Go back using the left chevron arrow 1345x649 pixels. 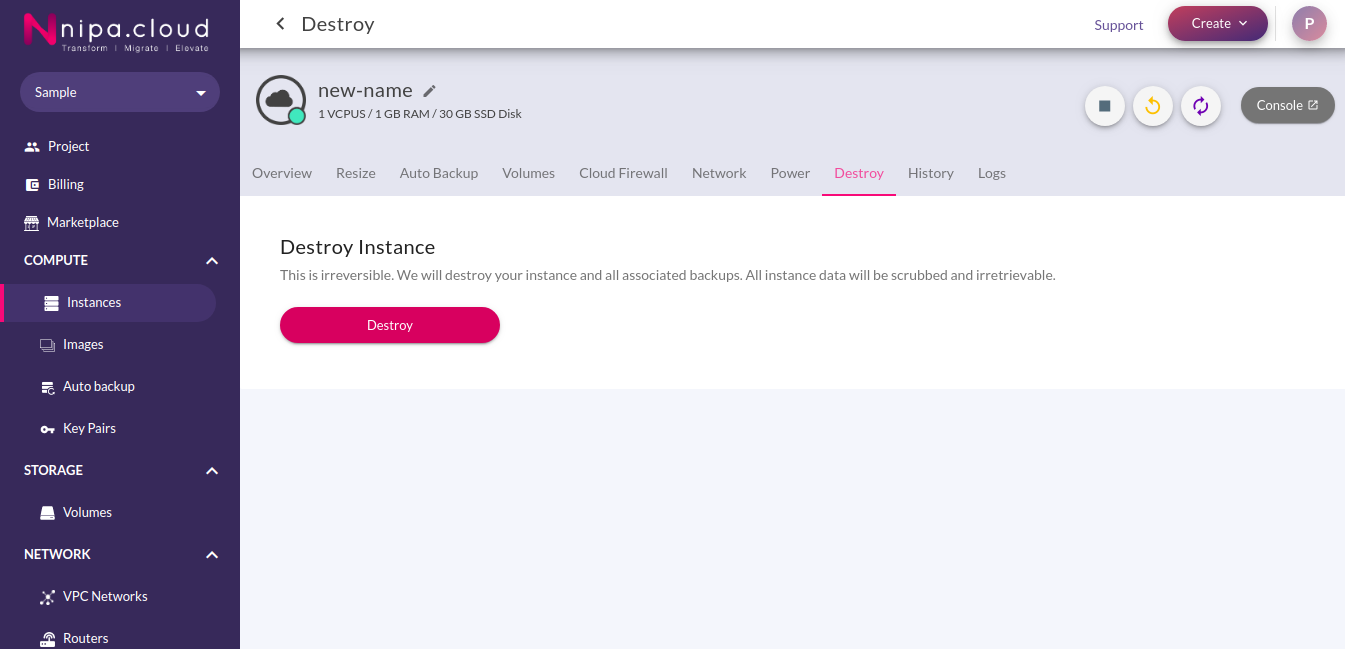[280, 24]
